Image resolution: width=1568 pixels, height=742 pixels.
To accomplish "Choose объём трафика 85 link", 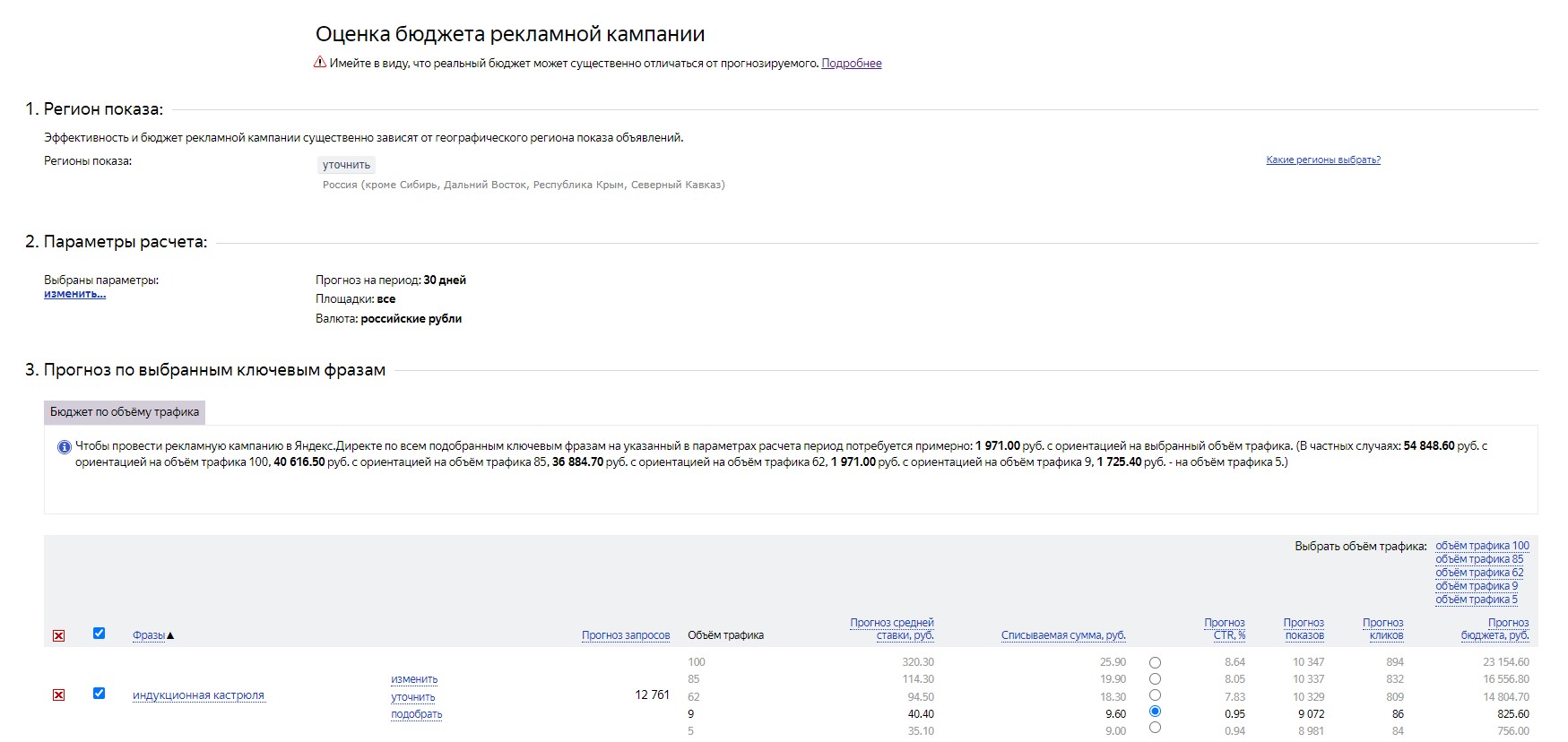I will [1479, 559].
